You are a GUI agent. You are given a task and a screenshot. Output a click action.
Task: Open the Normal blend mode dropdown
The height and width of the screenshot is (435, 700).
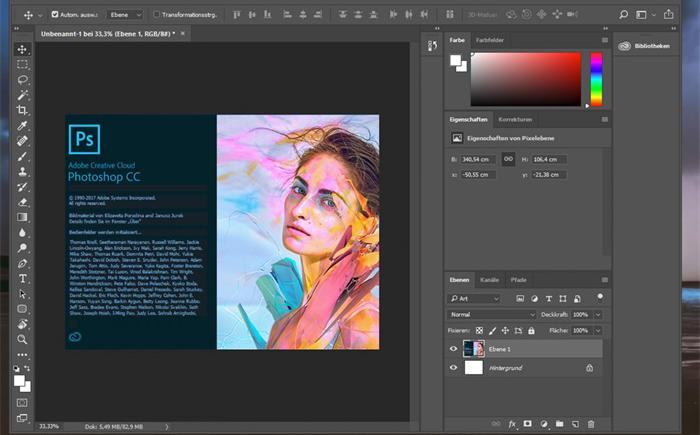click(x=492, y=314)
